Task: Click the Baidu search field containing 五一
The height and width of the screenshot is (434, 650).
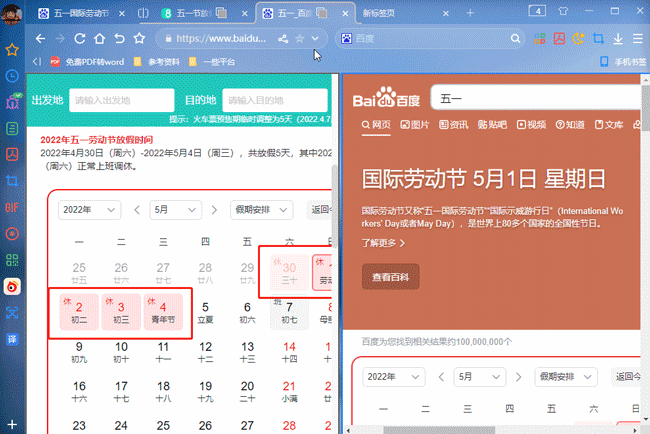Action: tap(536, 99)
